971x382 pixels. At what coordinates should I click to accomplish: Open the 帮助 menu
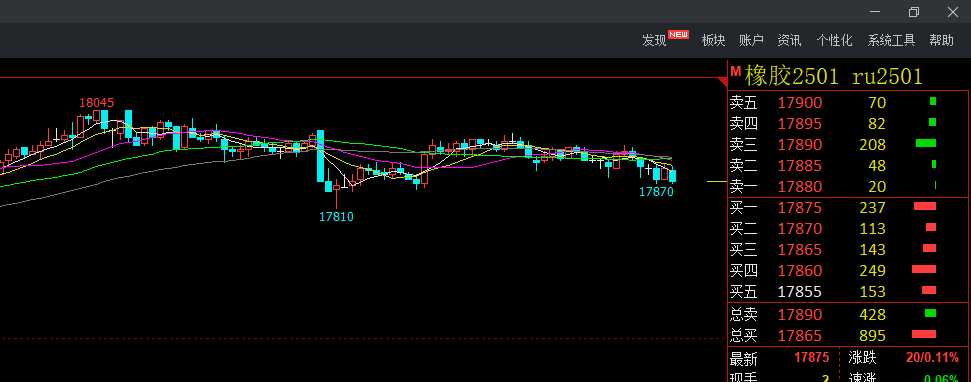pyautogui.click(x=941, y=41)
